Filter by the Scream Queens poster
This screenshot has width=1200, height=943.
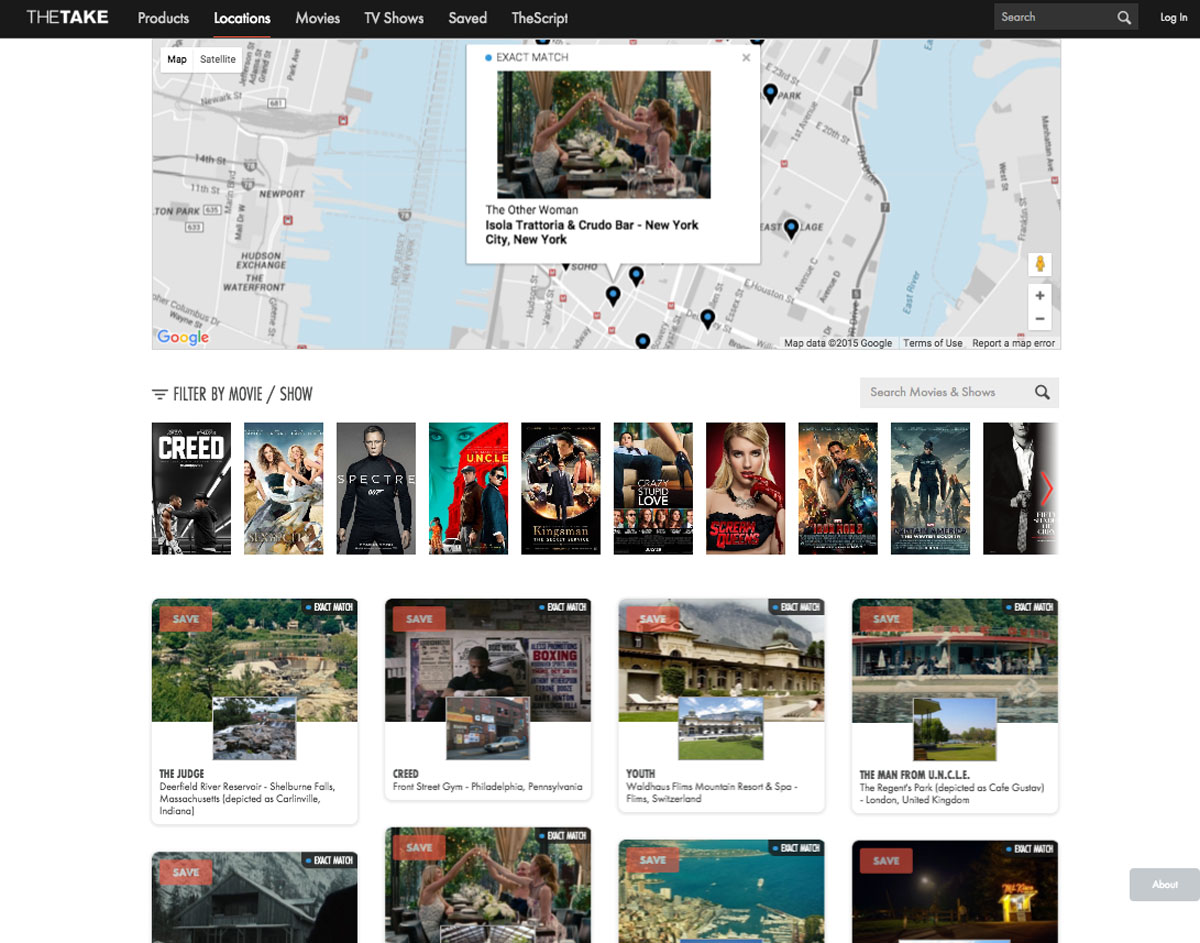tap(745, 488)
